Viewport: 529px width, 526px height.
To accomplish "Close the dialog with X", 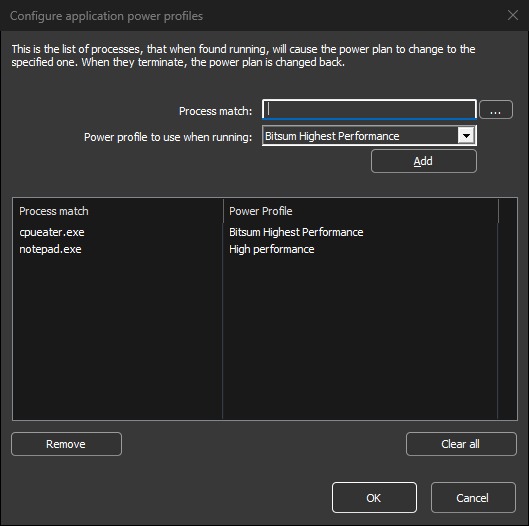I will (x=513, y=15).
